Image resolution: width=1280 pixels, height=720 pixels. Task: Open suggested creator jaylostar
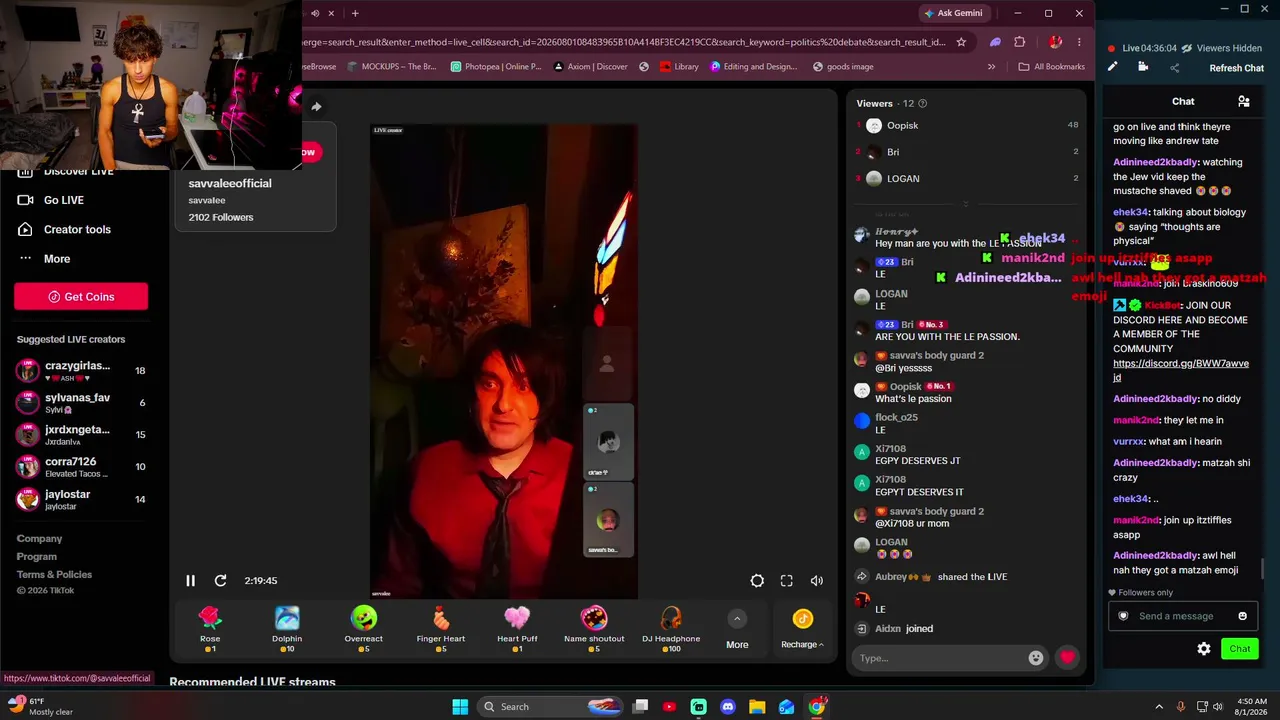coord(80,499)
